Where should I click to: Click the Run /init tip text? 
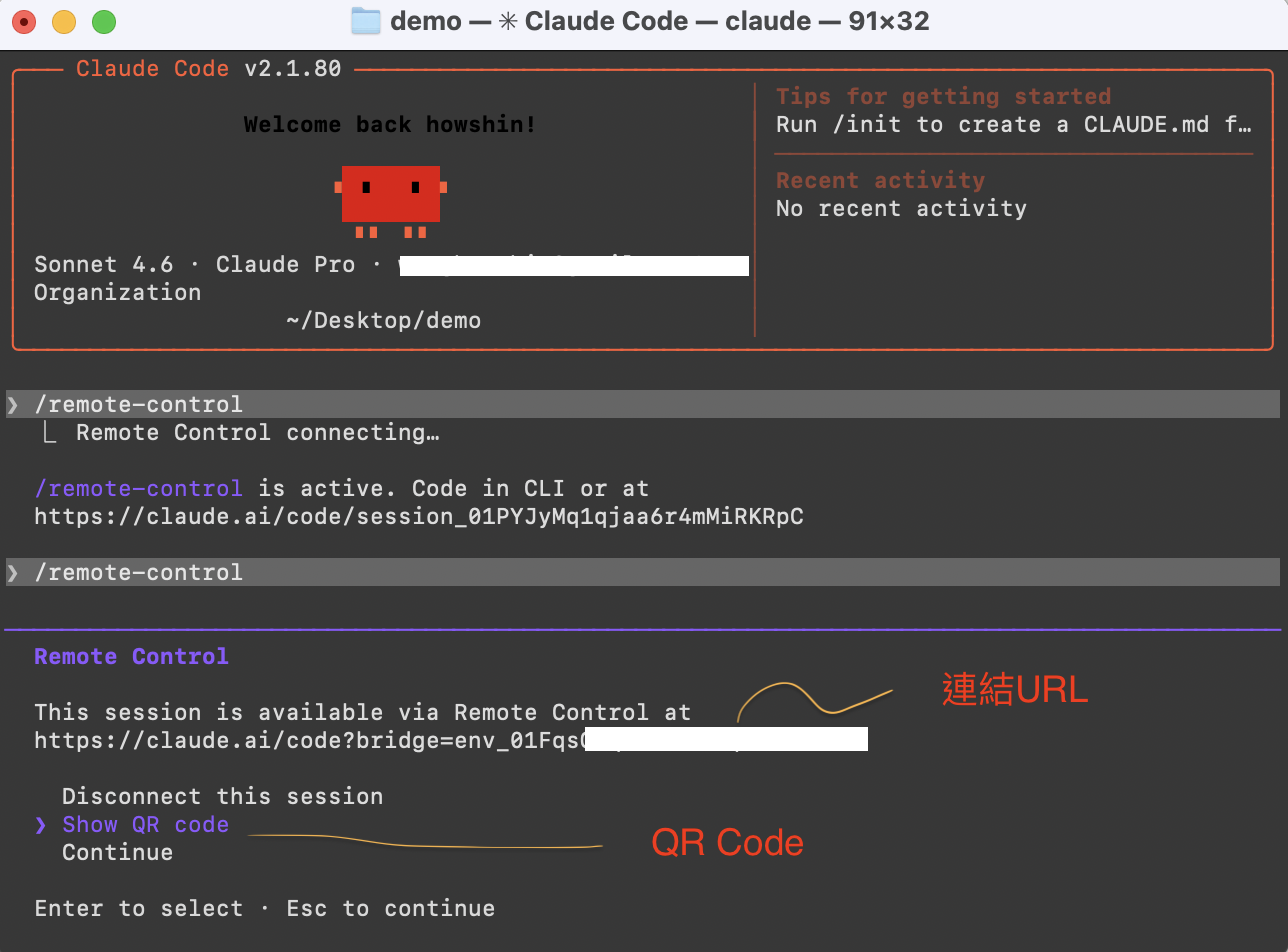point(1013,125)
